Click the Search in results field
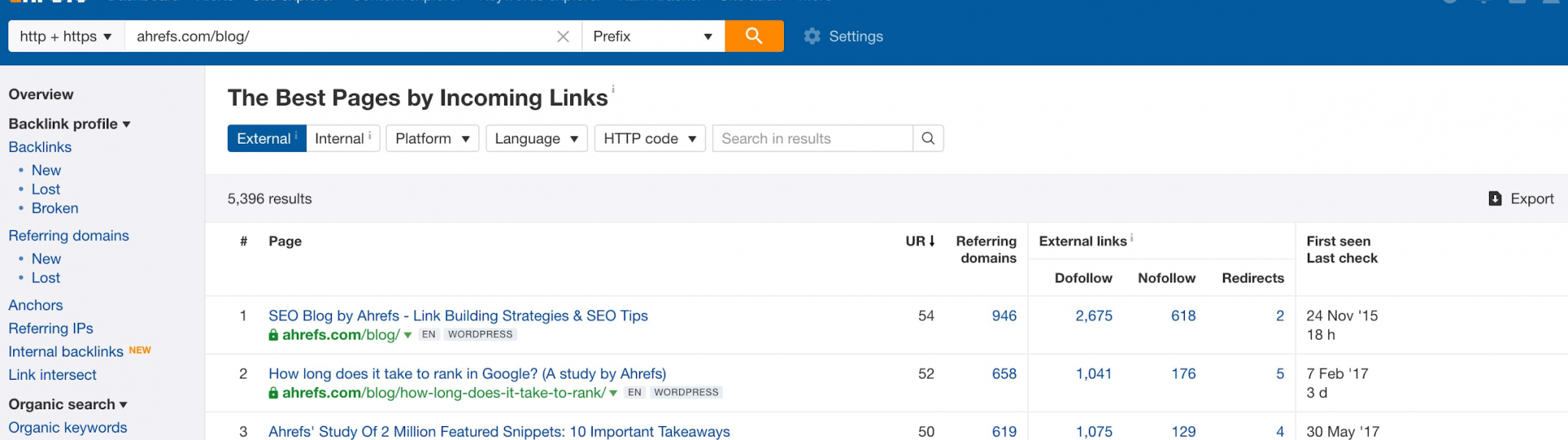1568x440 pixels. [813, 139]
